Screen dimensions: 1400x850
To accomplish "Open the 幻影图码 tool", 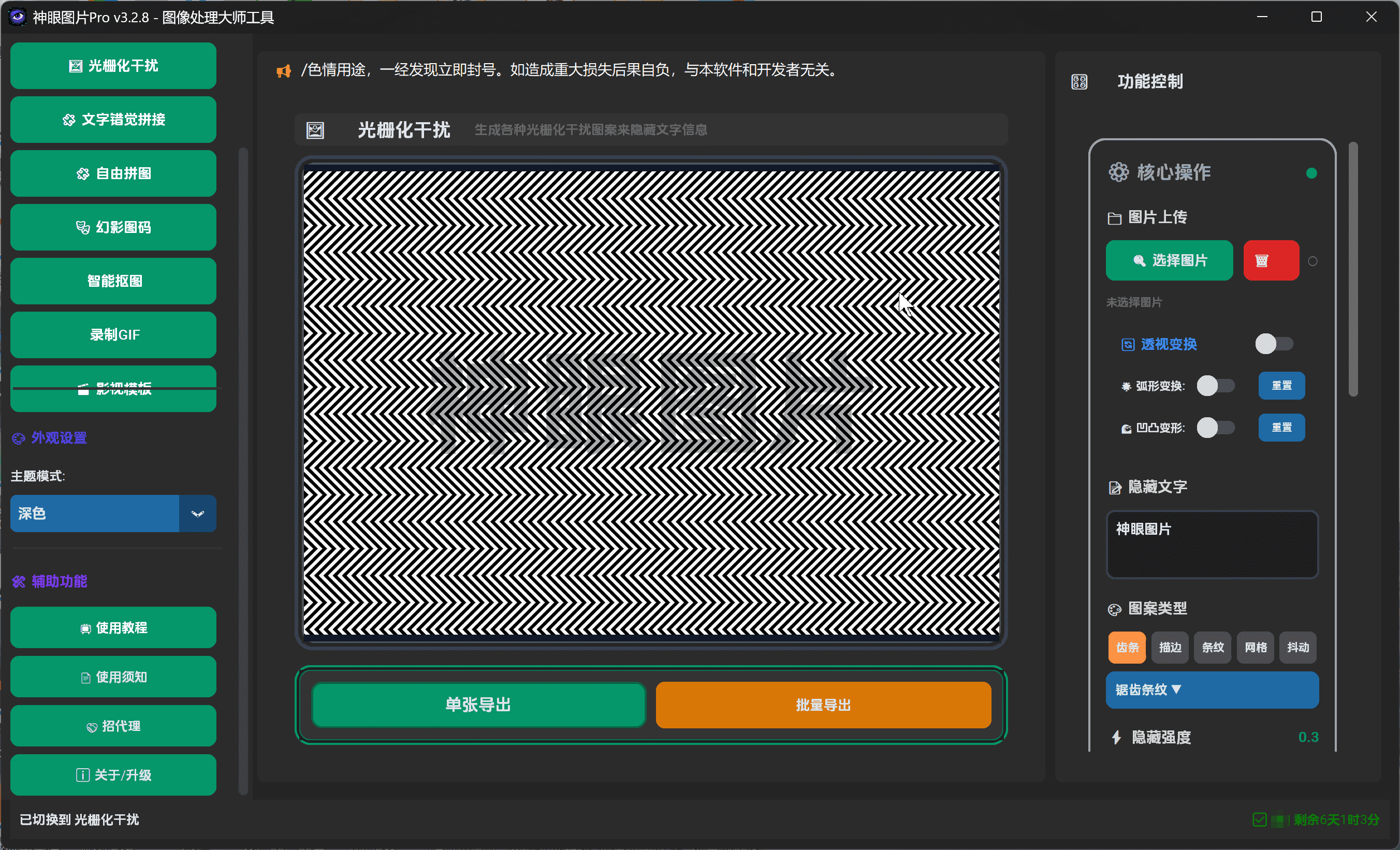I will tap(112, 227).
